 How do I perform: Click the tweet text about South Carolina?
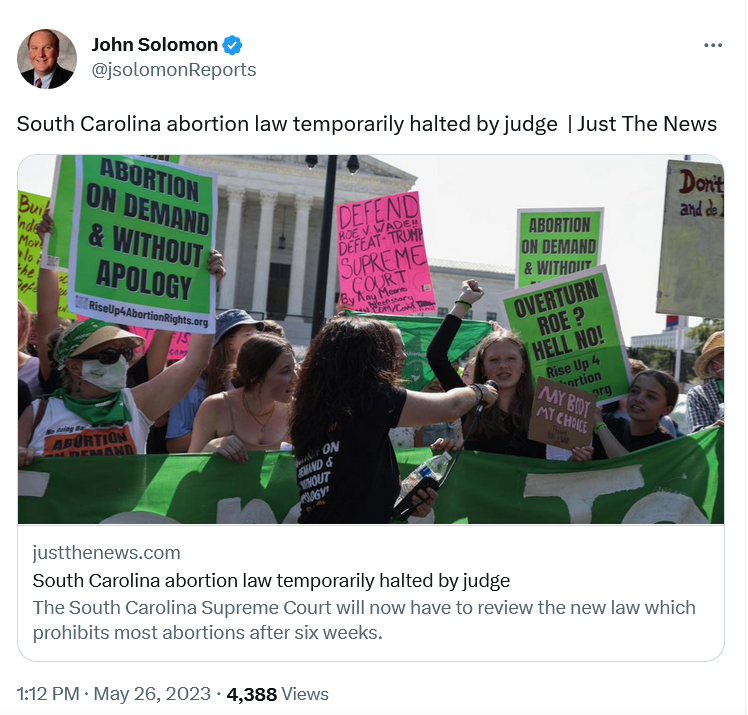[366, 124]
